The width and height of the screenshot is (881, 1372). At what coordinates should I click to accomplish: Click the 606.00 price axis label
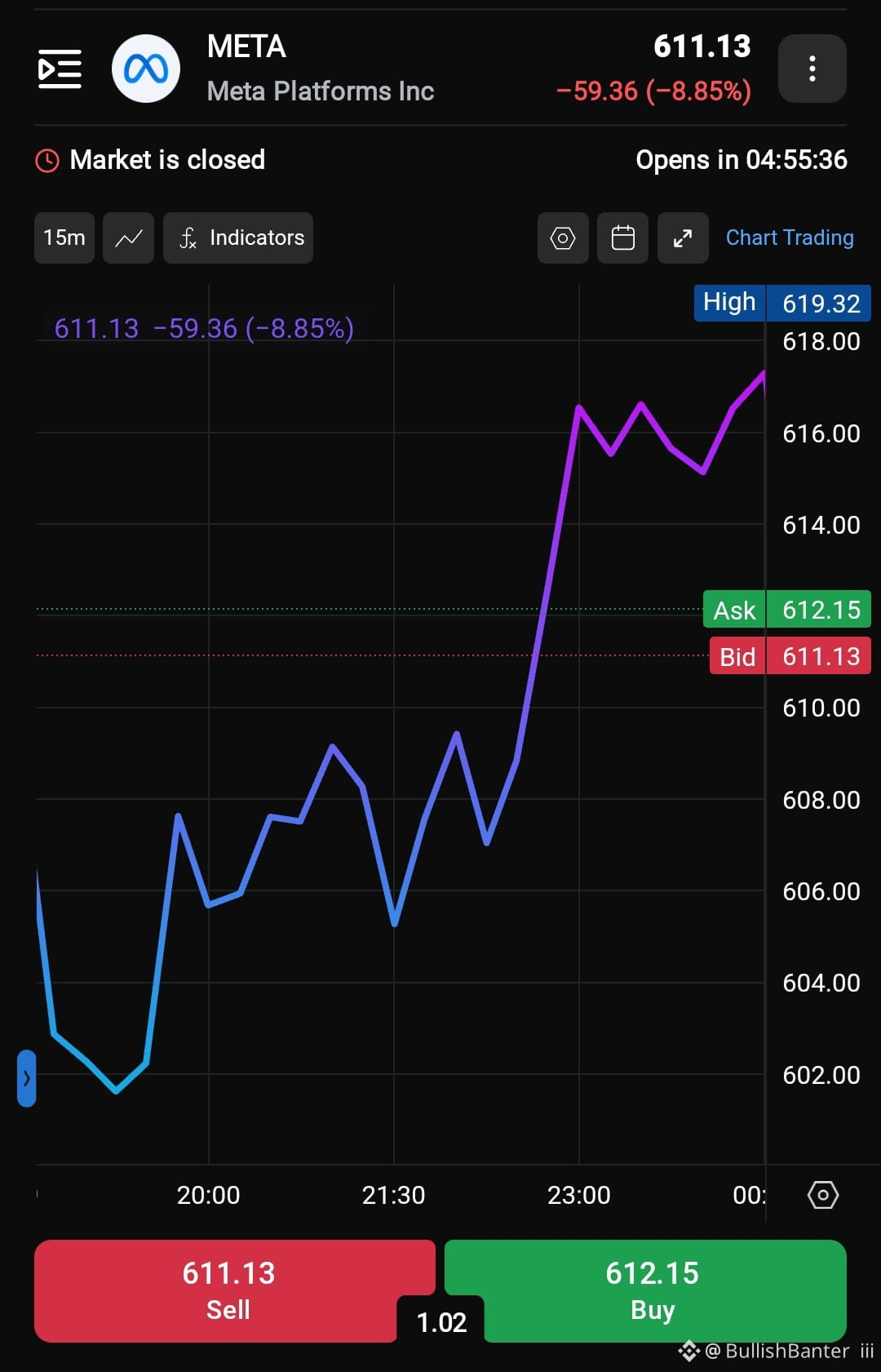click(x=821, y=891)
